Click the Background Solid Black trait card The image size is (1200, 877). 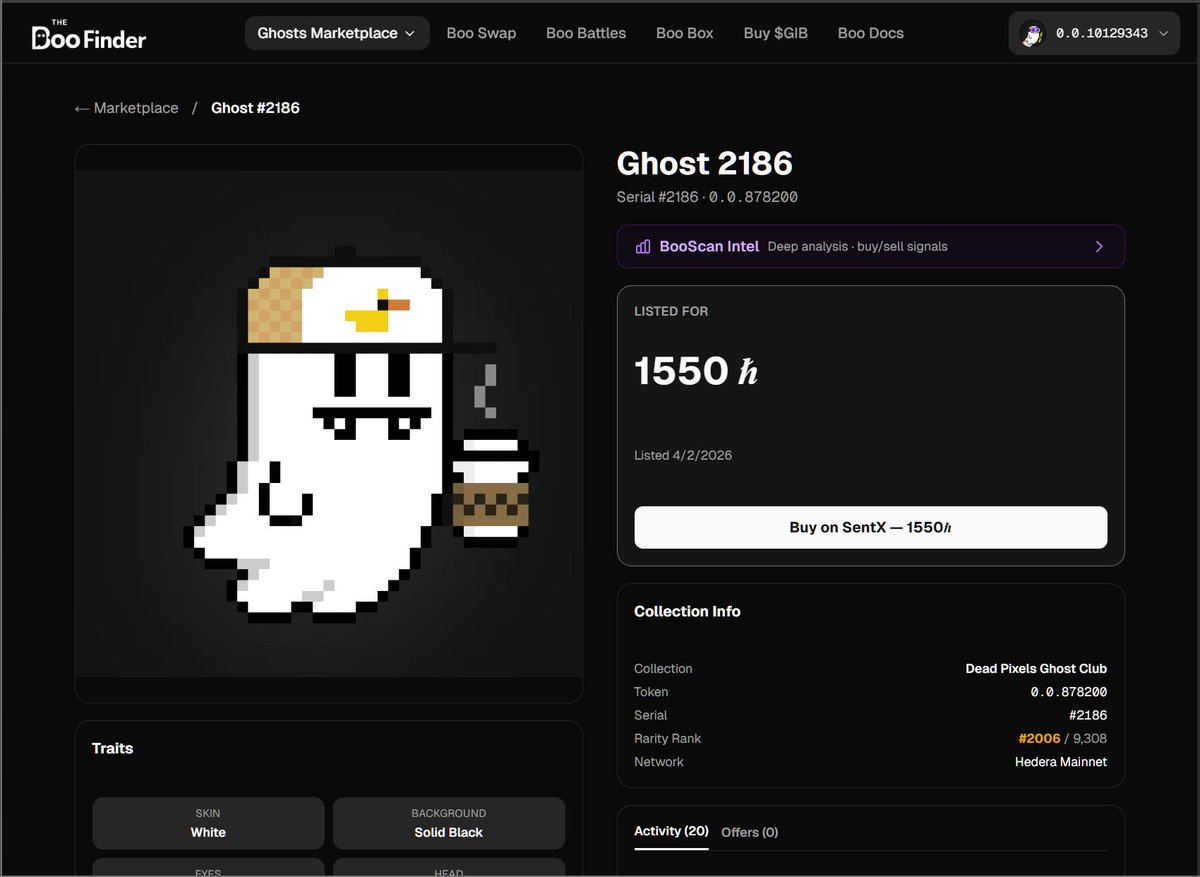pyautogui.click(x=449, y=823)
